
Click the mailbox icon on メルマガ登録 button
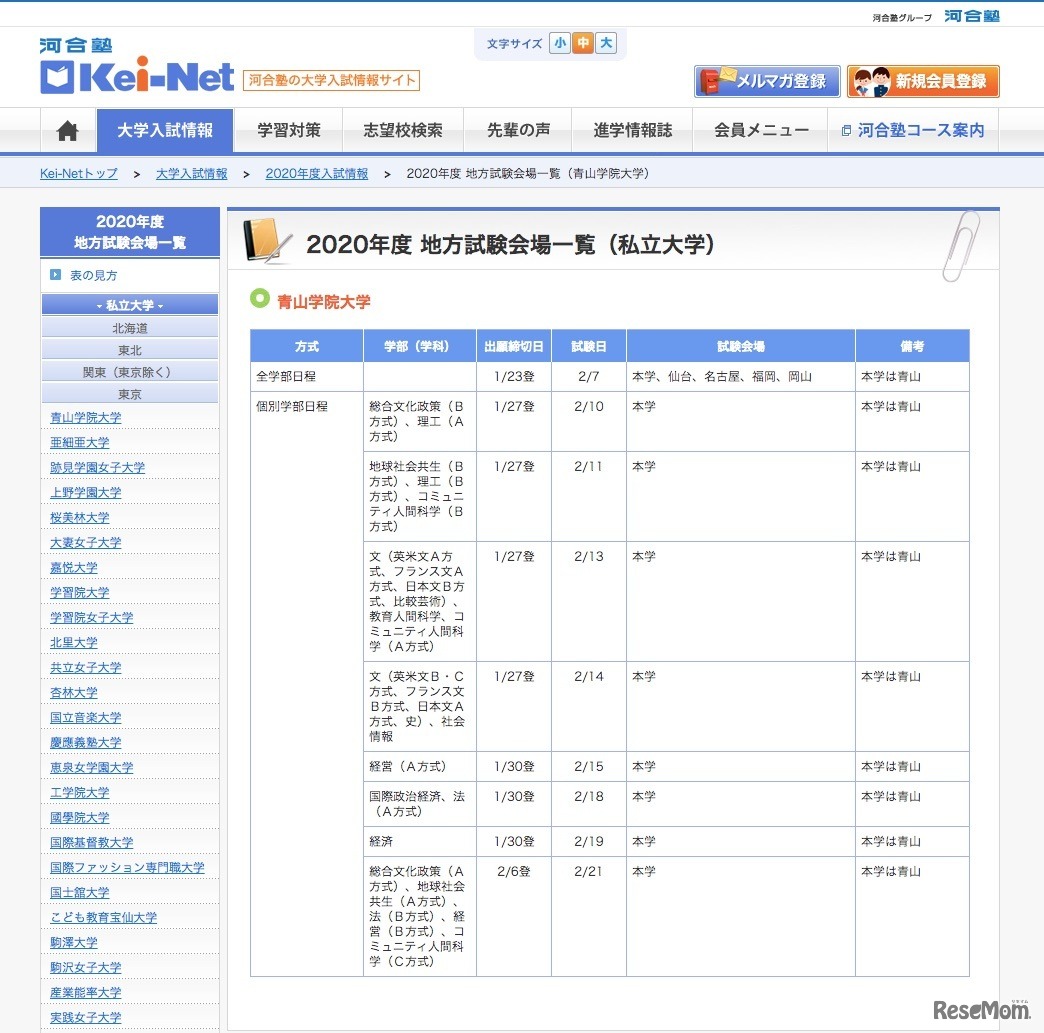tap(714, 81)
